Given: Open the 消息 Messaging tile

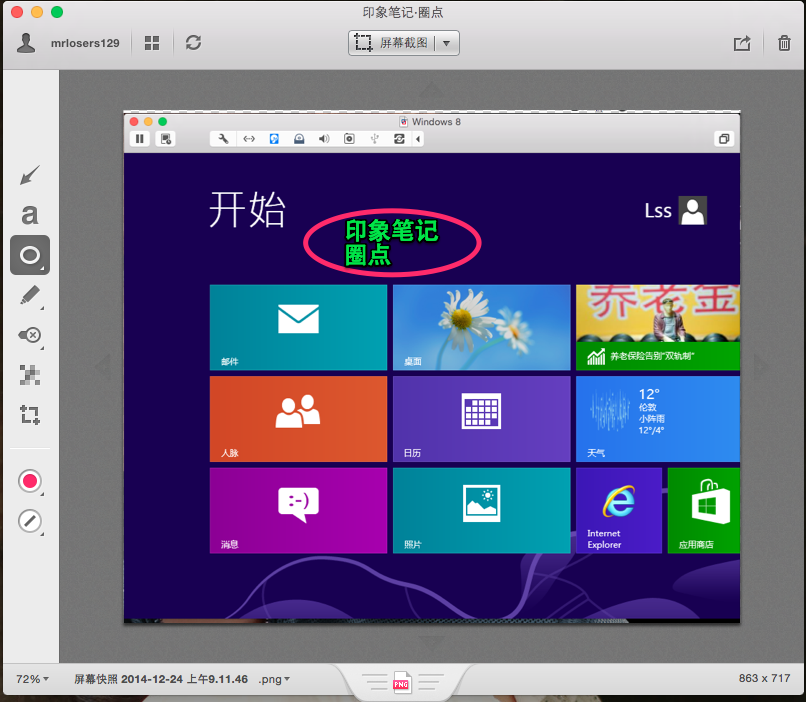Looking at the screenshot, I should (298, 510).
